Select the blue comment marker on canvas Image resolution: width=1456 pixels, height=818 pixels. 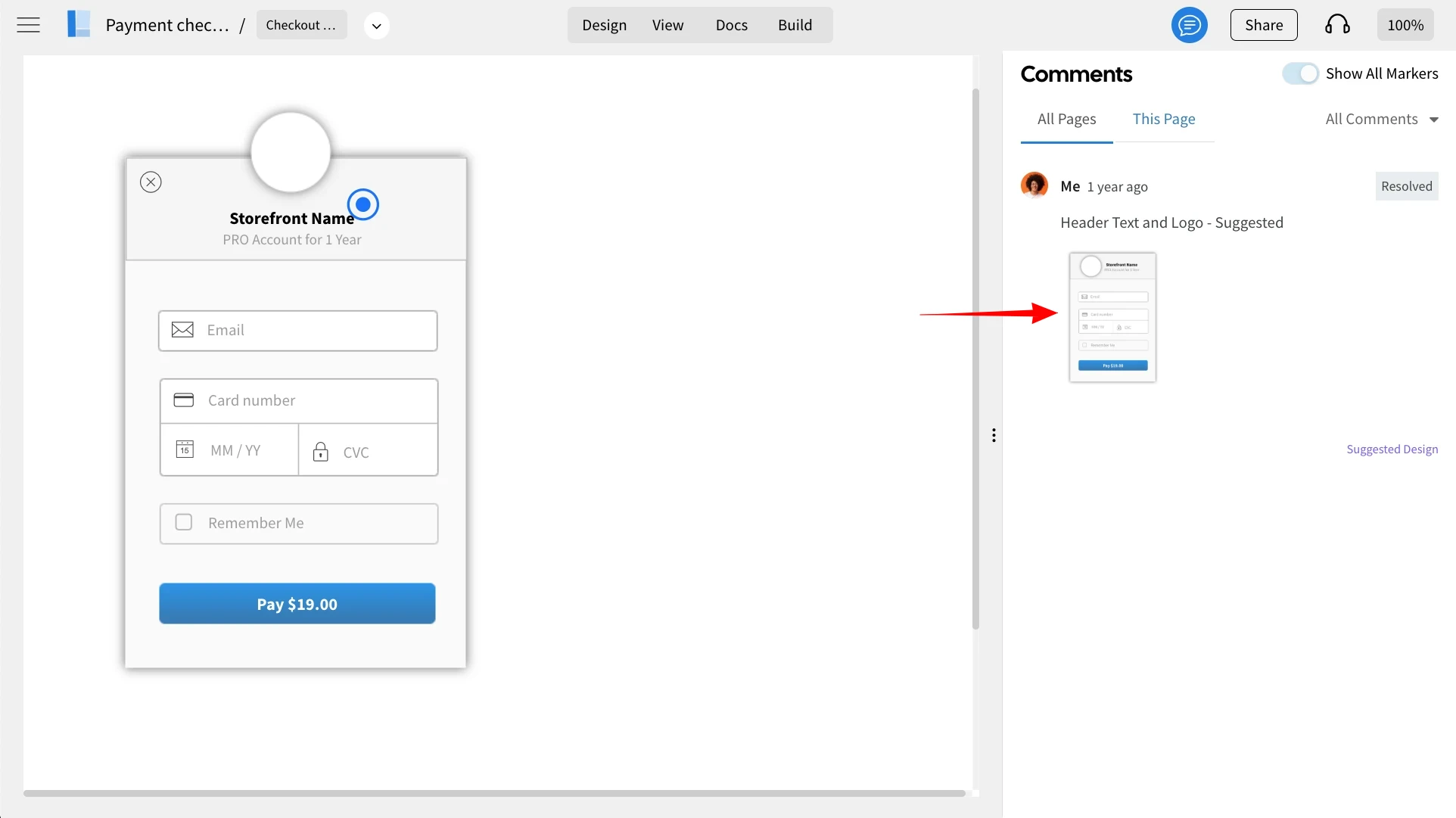point(363,204)
